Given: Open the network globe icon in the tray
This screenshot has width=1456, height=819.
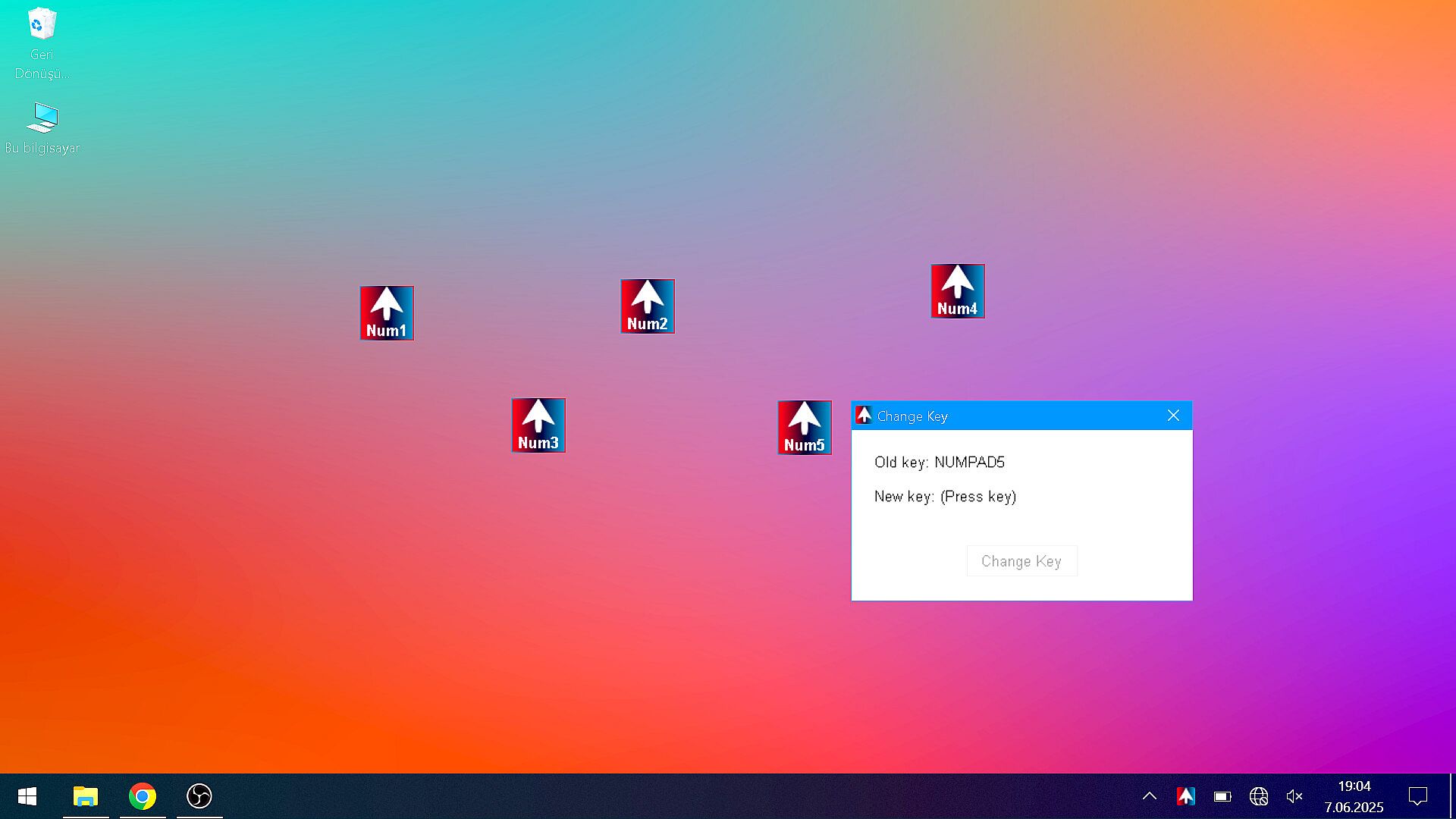Looking at the screenshot, I should [1259, 796].
